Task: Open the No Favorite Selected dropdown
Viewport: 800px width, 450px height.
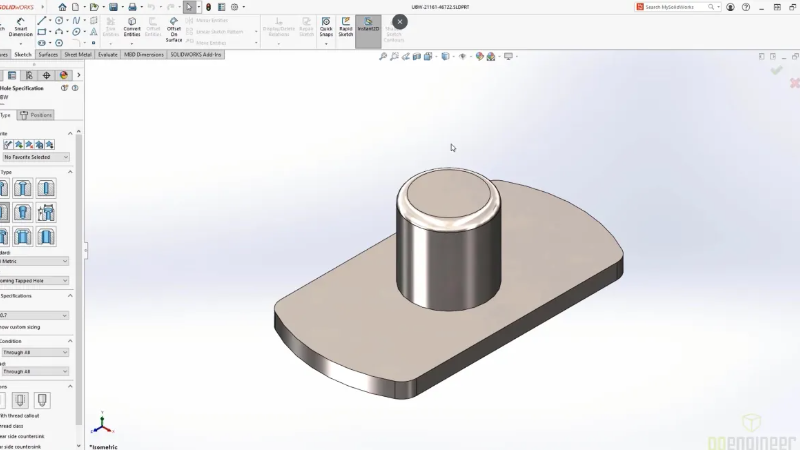Action: coord(35,157)
